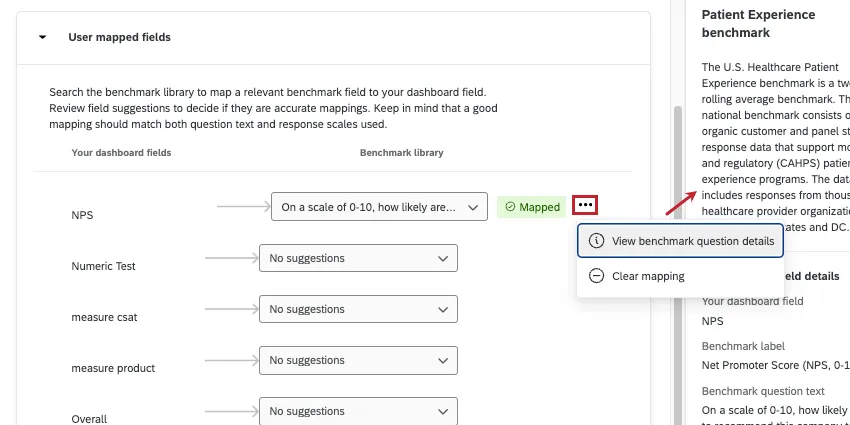Screen dimensions: 850x425
Task: Click the Net Promoter Score benchmark label
Action: [x=768, y=365]
